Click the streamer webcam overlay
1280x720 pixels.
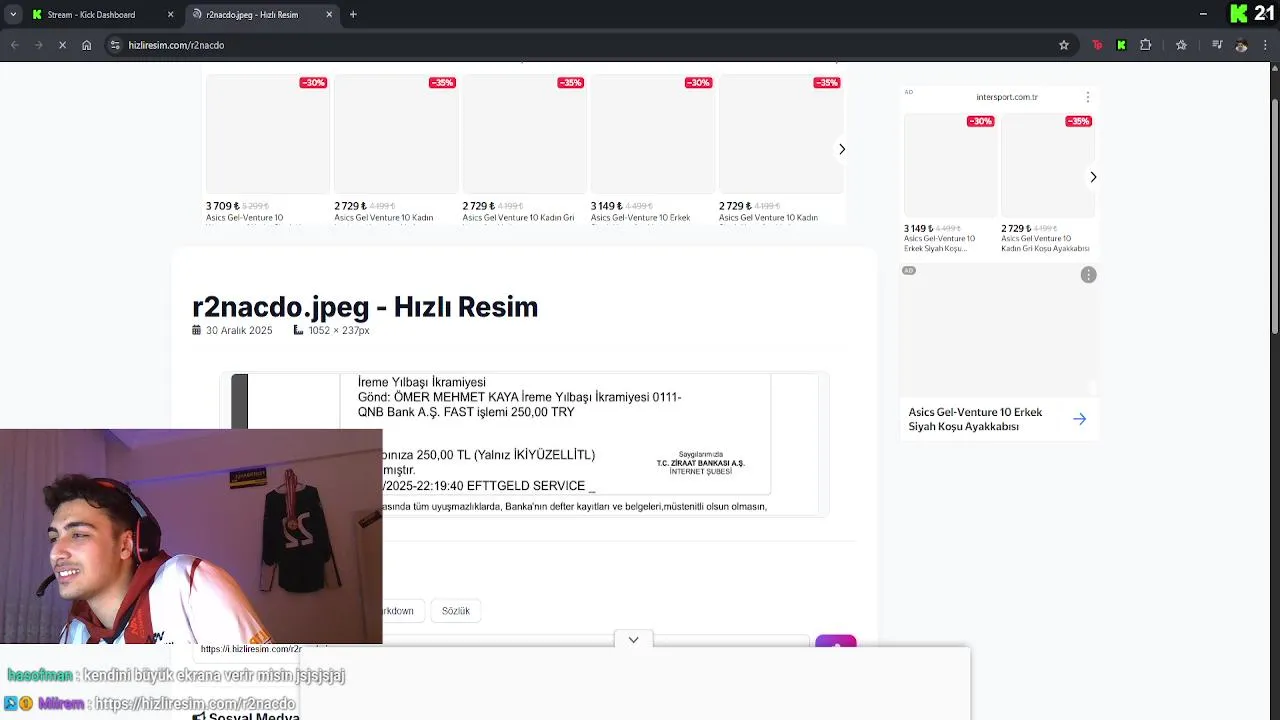[191, 537]
